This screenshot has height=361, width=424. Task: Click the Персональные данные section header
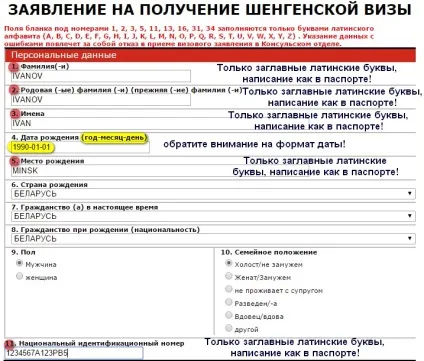pos(210,55)
